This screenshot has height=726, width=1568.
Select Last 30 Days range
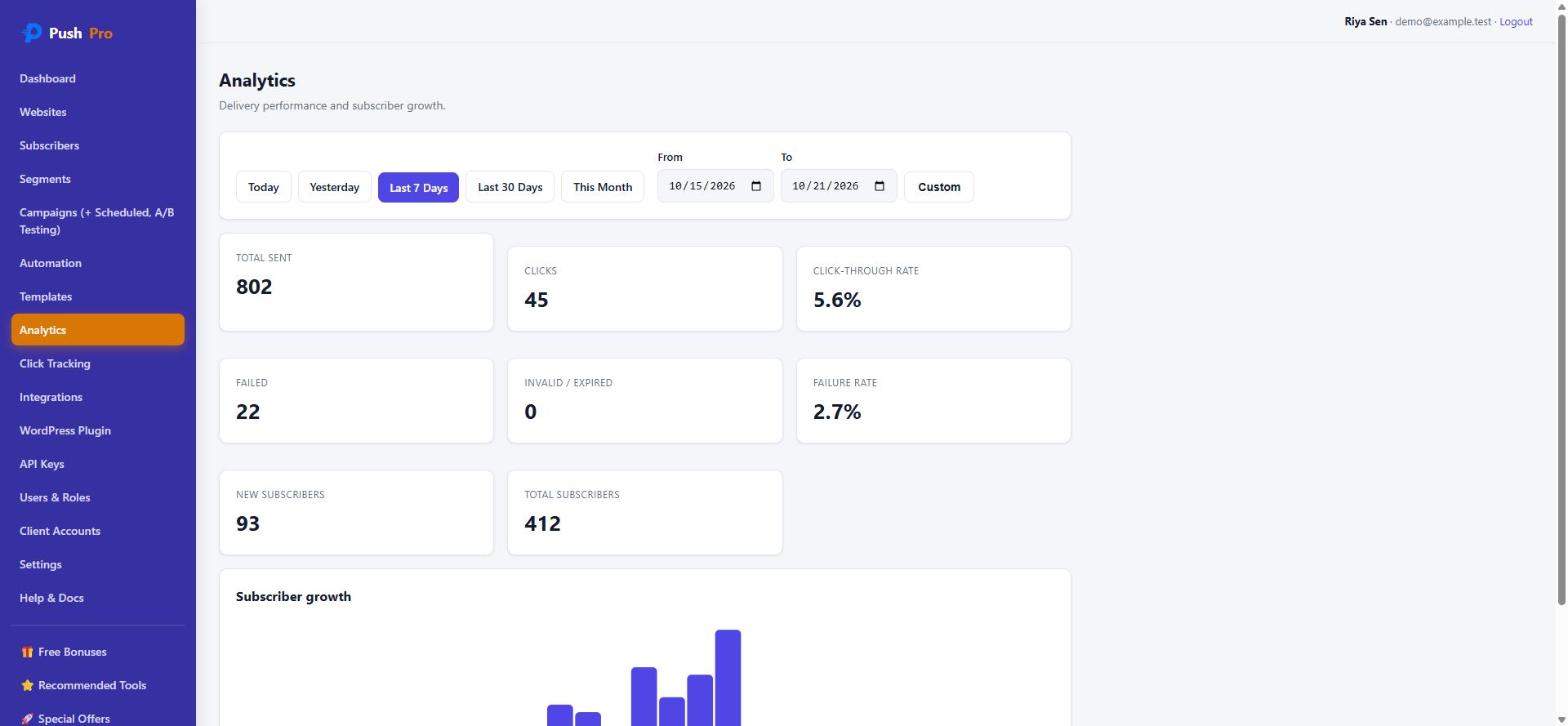point(510,187)
